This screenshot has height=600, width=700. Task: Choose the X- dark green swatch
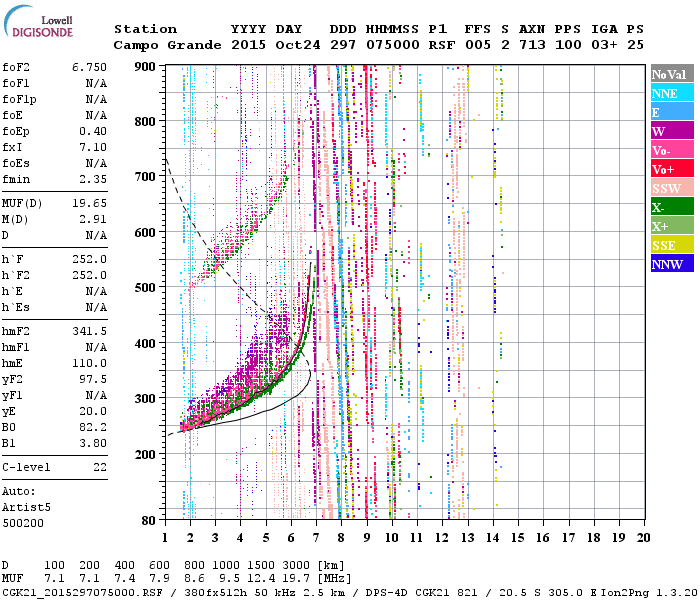point(672,207)
